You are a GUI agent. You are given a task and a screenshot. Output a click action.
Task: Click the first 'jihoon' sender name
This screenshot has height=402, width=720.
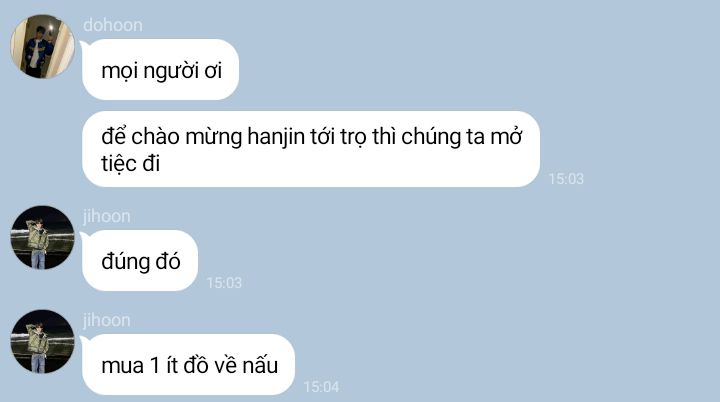[x=107, y=216]
